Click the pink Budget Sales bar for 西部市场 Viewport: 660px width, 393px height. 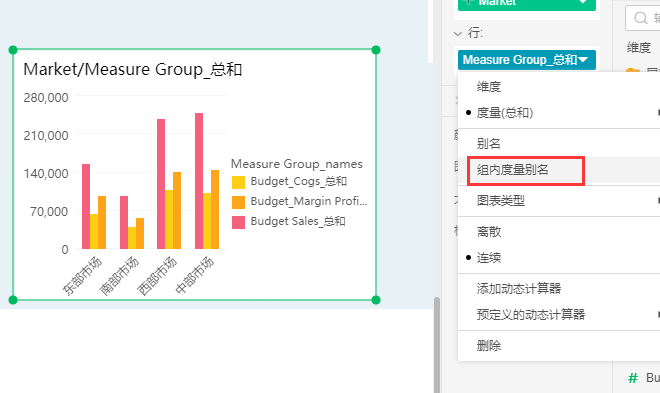click(x=161, y=184)
